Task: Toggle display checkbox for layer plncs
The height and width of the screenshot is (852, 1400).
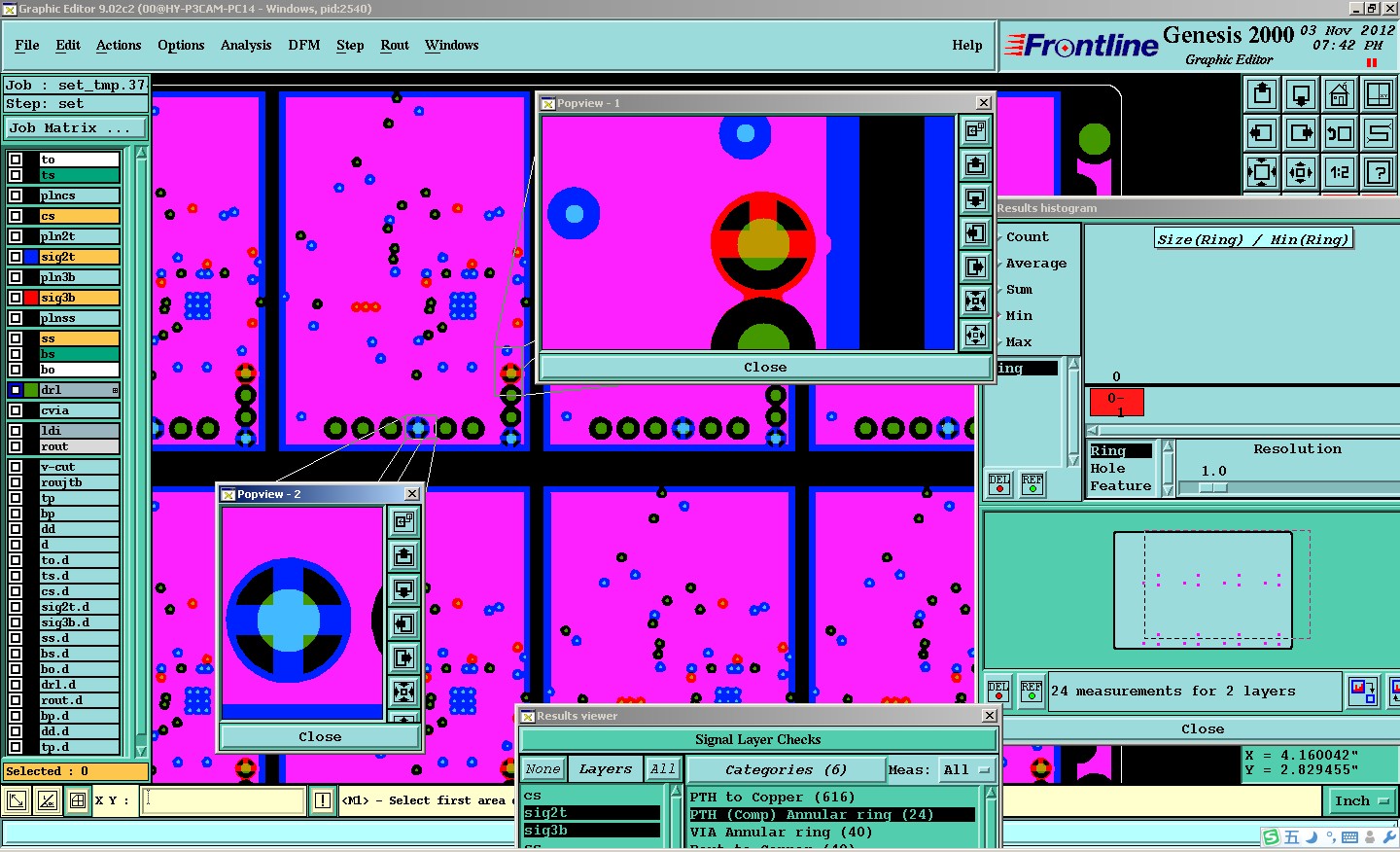Action: tap(16, 195)
